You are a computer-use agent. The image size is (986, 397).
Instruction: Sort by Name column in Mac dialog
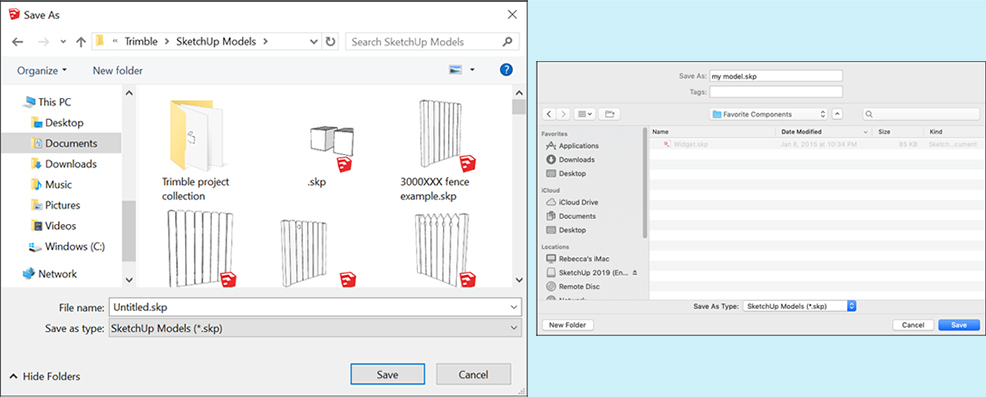pos(712,132)
